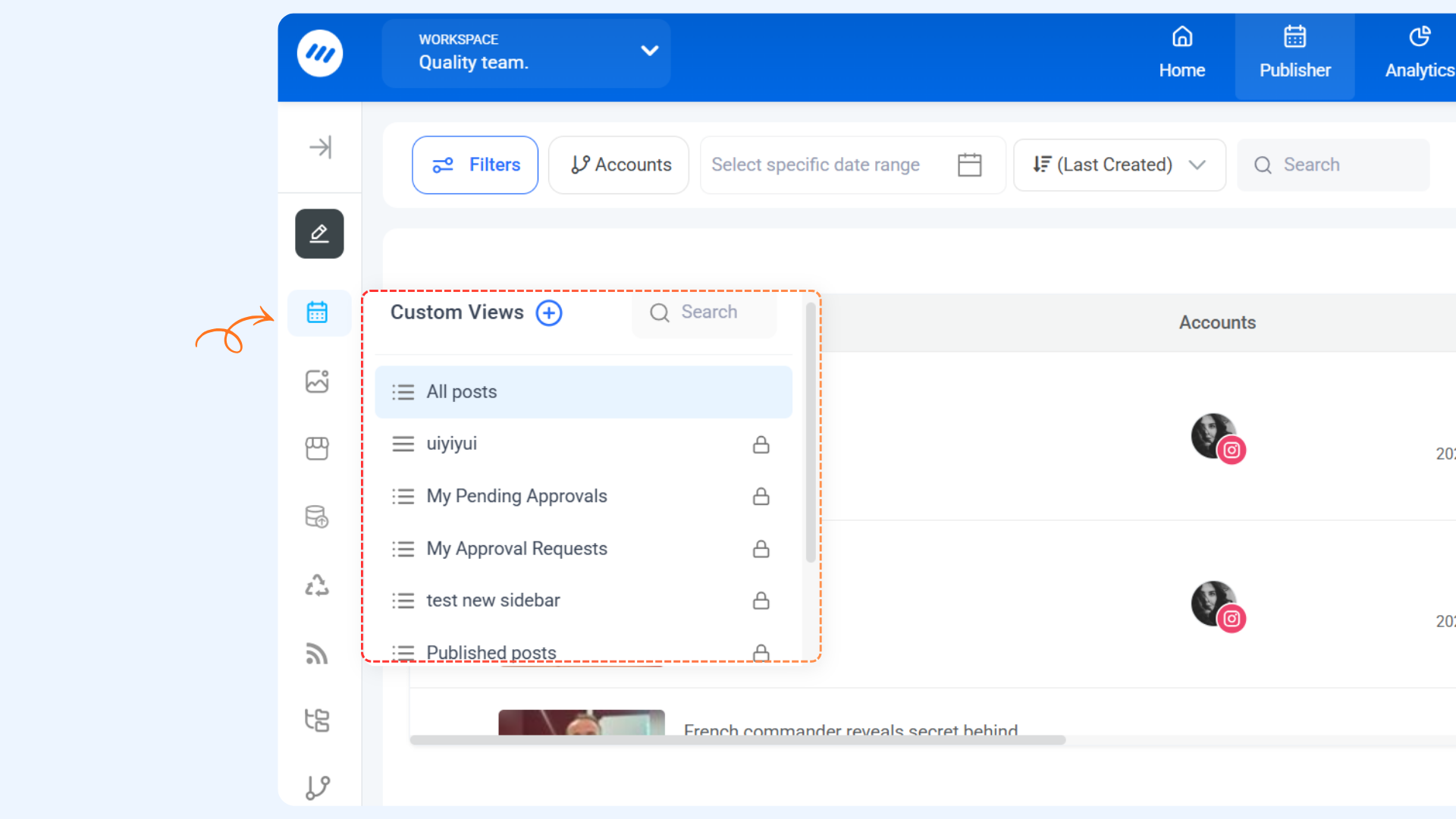The width and height of the screenshot is (1456, 819).
Task: Click the recycle evergreen sidebar icon
Action: [x=317, y=585]
